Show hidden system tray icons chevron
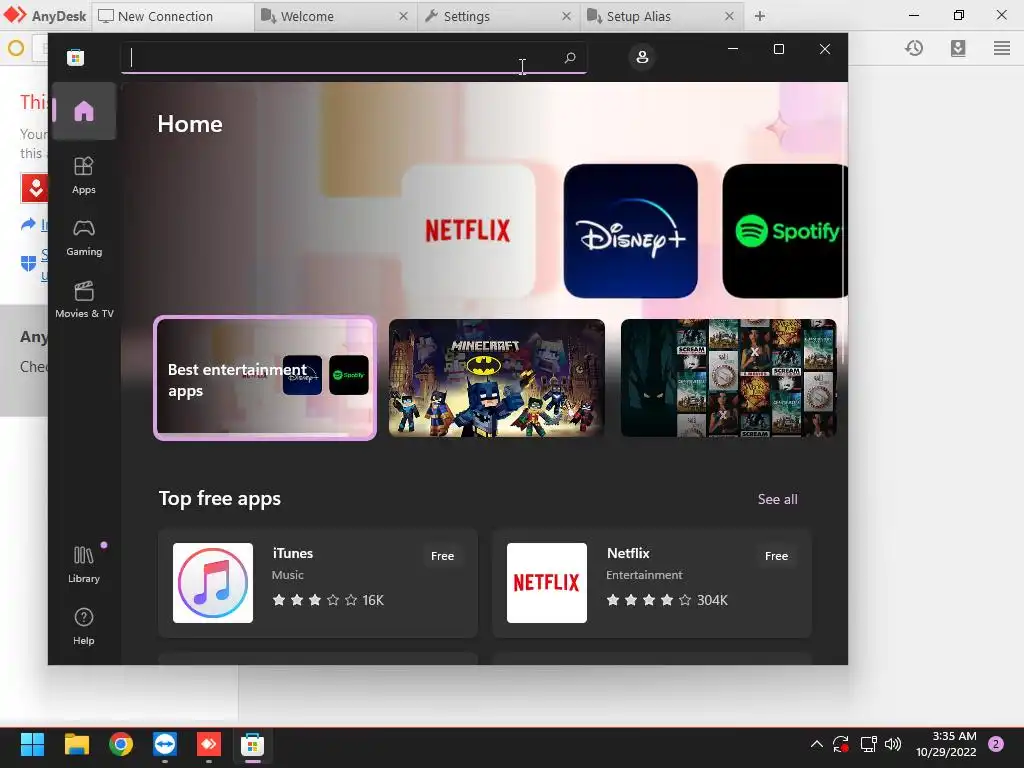The width and height of the screenshot is (1024, 768). tap(816, 744)
